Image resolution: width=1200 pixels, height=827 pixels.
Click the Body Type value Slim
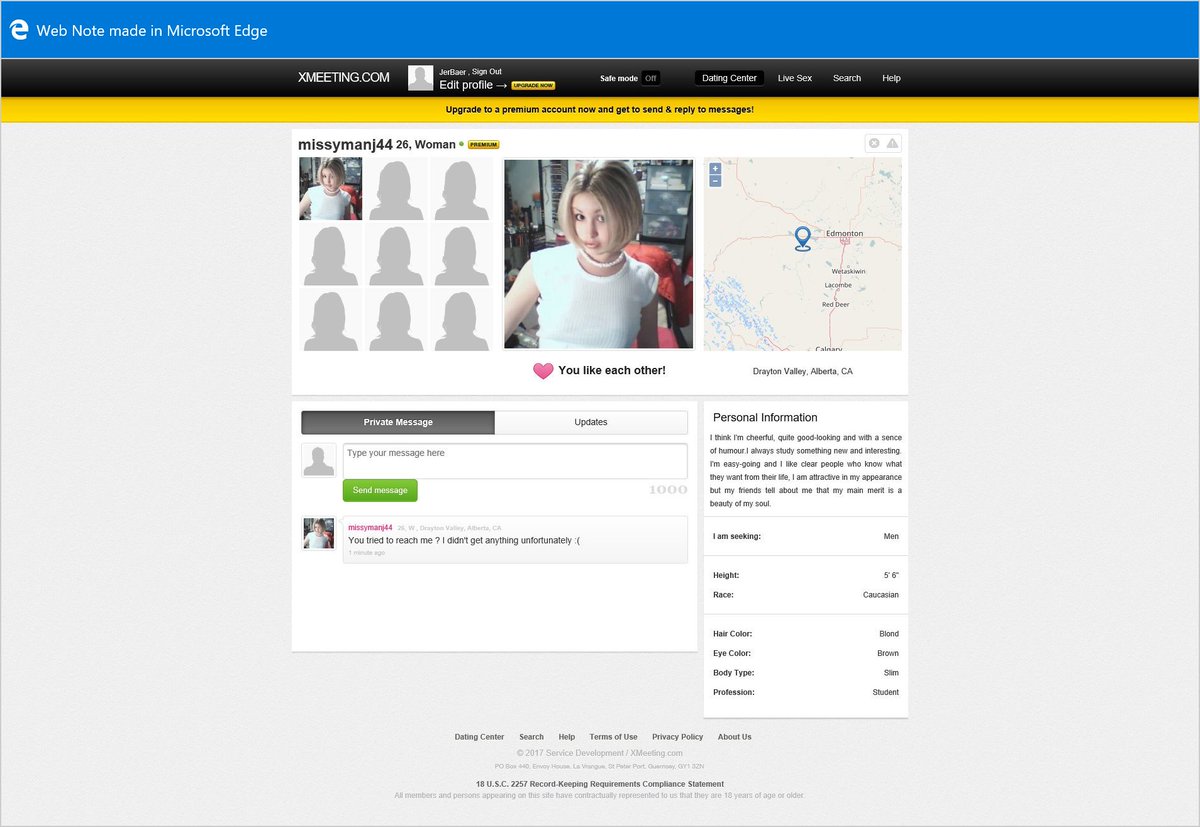(x=891, y=673)
